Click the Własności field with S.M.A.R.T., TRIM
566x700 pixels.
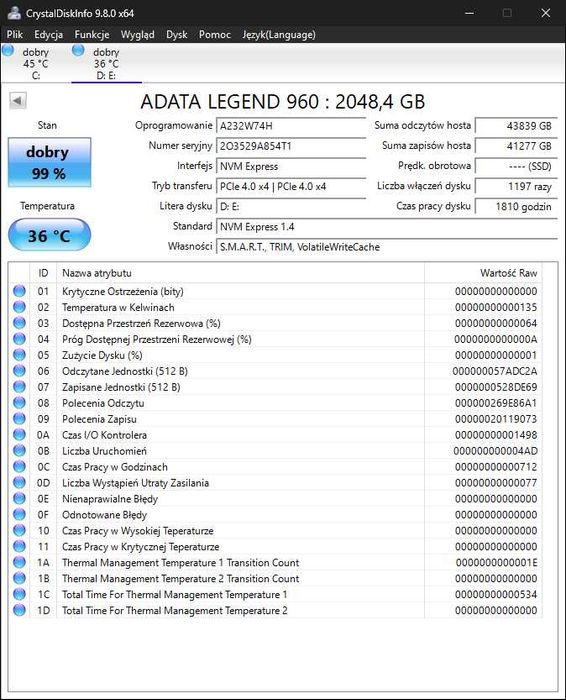click(387, 247)
